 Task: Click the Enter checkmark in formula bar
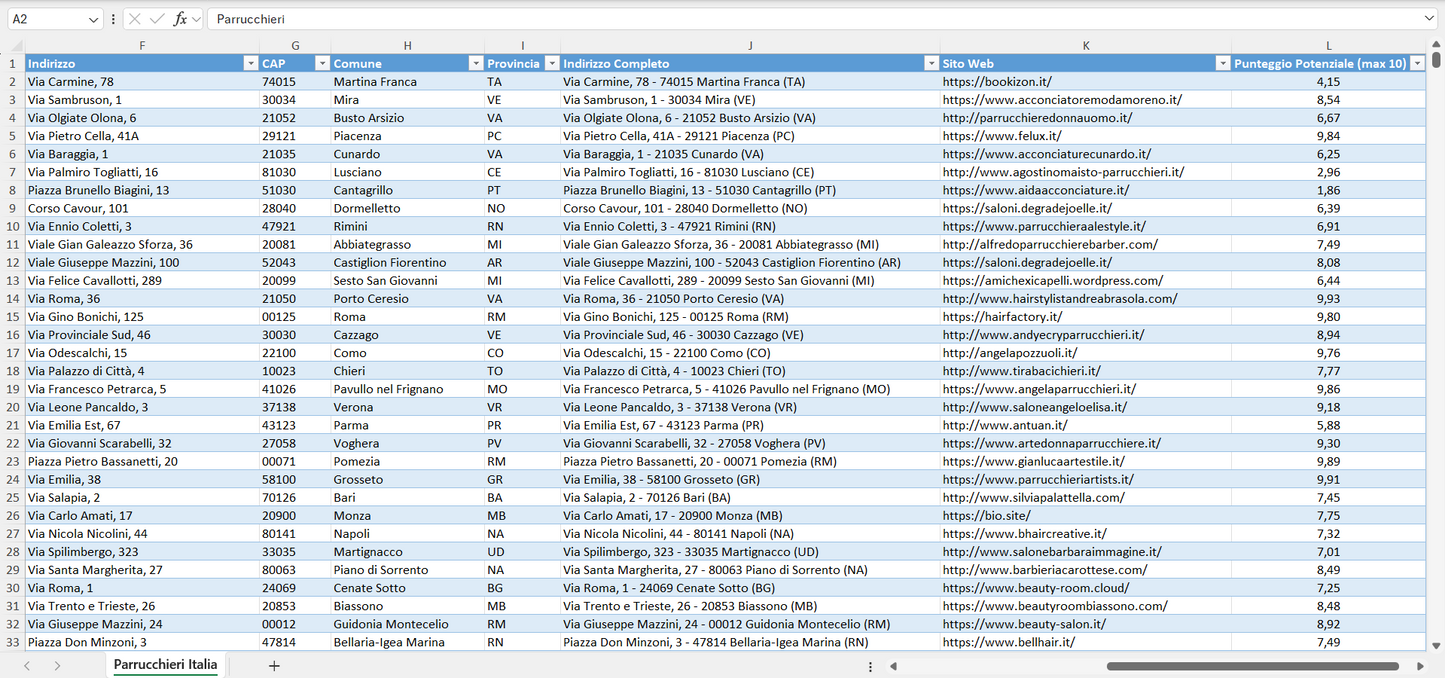157,19
